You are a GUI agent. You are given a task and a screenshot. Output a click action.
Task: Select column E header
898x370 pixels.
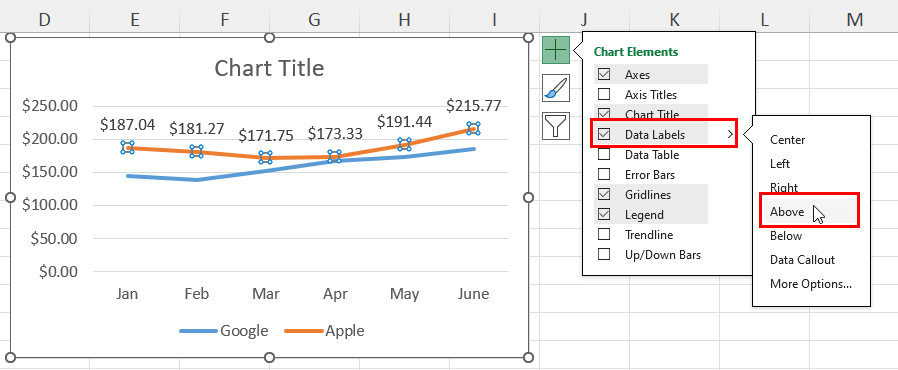point(135,19)
